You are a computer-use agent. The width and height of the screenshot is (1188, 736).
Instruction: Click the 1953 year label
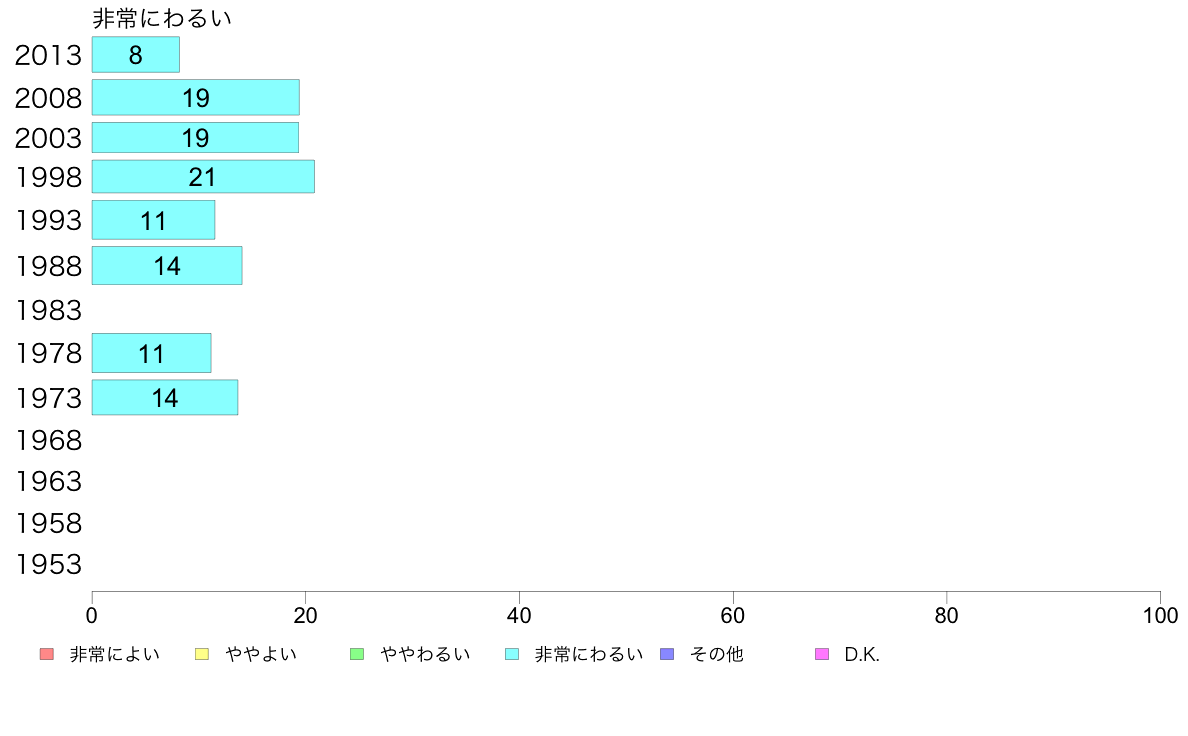coord(48,564)
